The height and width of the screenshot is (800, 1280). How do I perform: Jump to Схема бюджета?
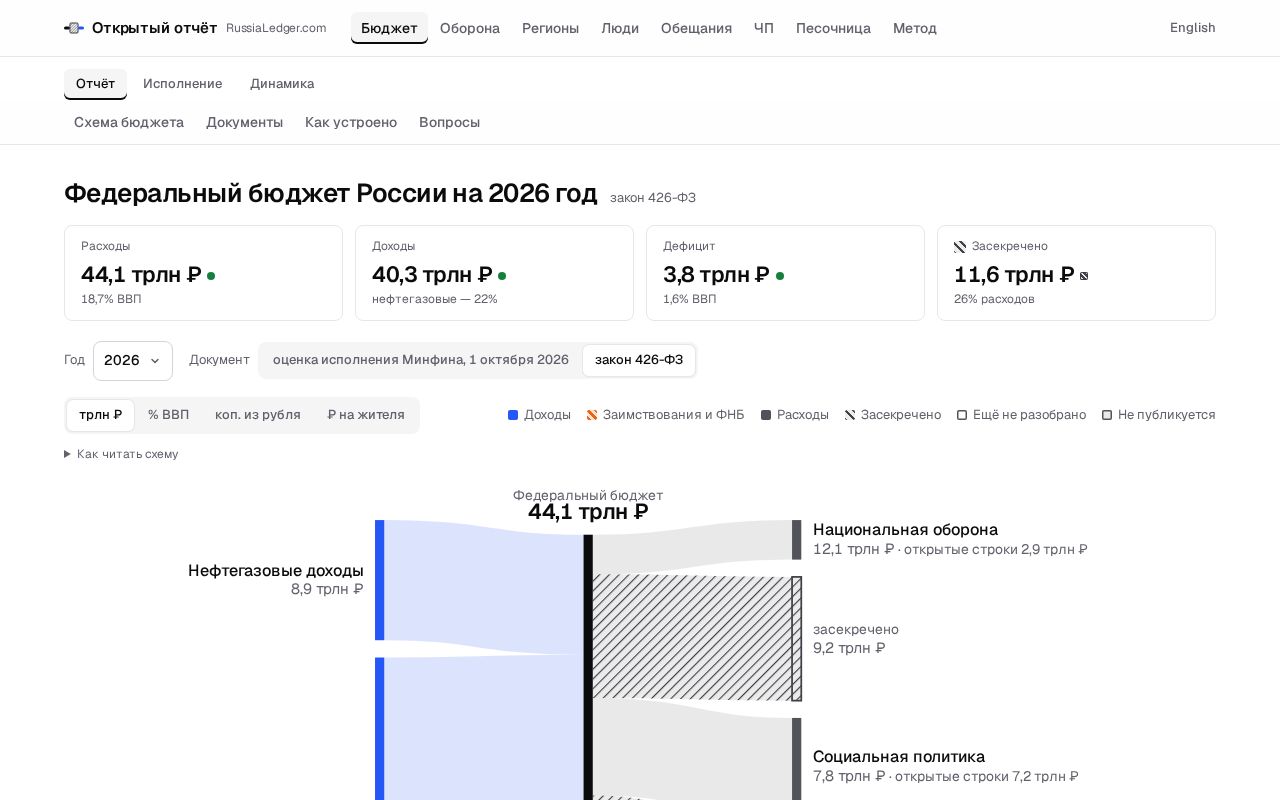(x=129, y=122)
